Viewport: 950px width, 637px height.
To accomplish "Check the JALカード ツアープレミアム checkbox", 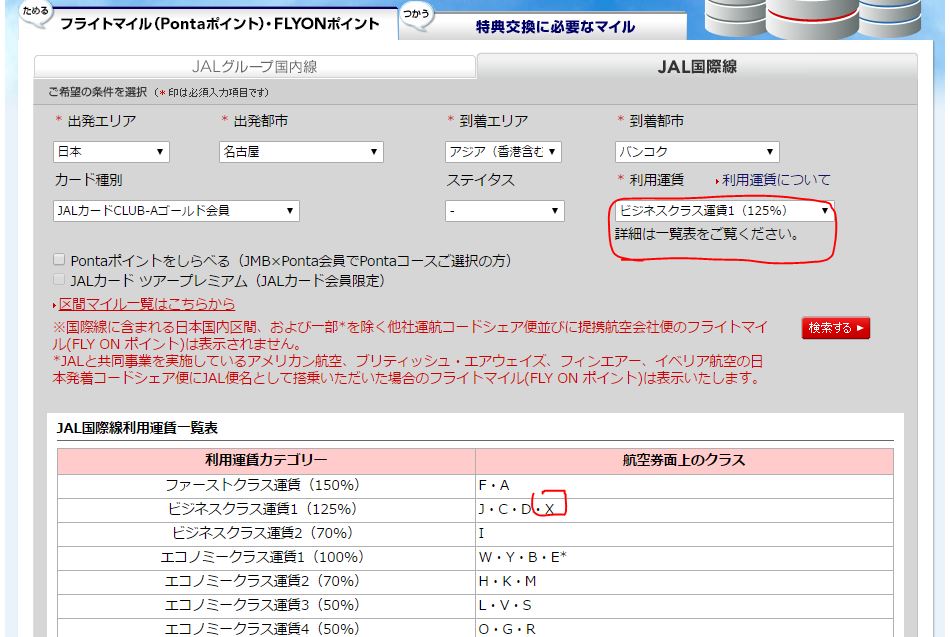I will click(59, 279).
